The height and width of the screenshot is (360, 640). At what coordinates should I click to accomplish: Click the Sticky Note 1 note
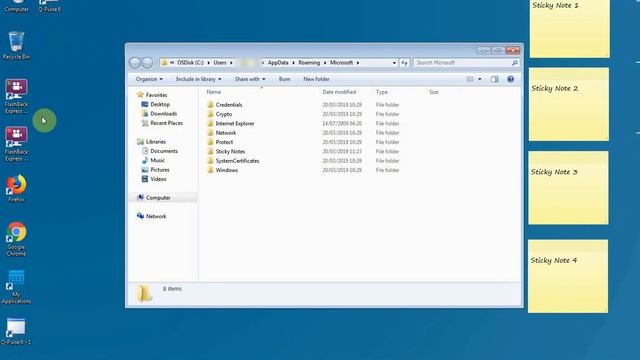(570, 28)
